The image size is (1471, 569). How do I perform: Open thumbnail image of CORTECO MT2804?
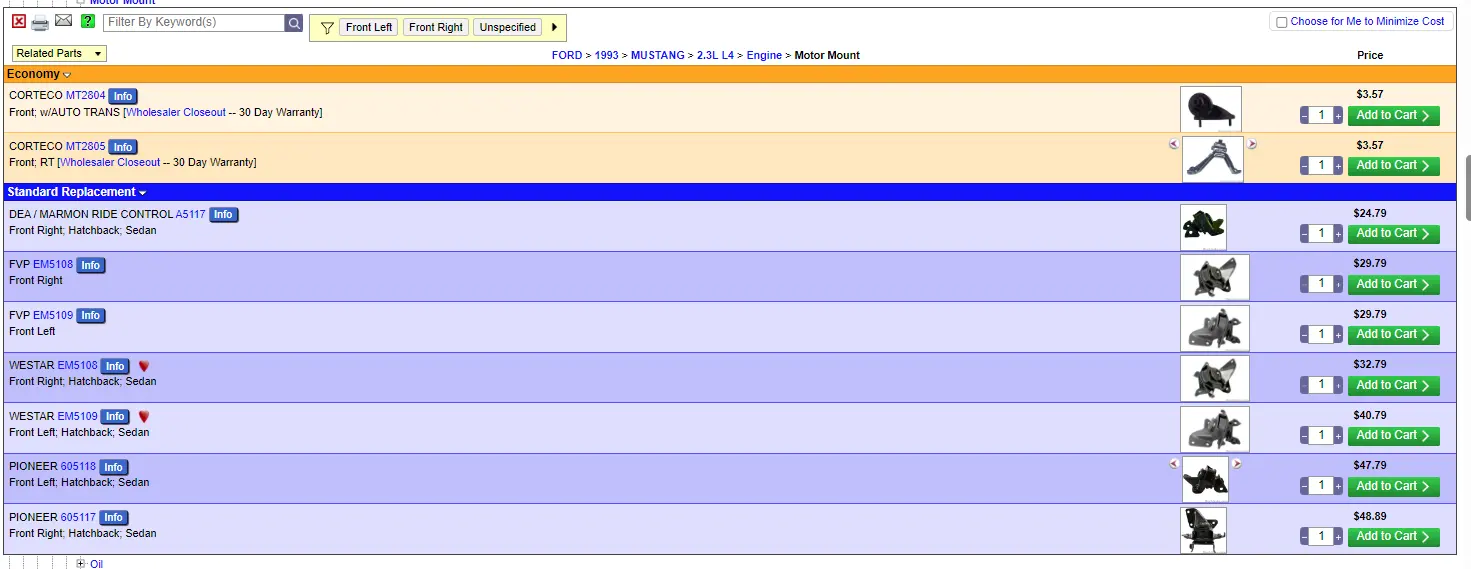[x=1210, y=109]
